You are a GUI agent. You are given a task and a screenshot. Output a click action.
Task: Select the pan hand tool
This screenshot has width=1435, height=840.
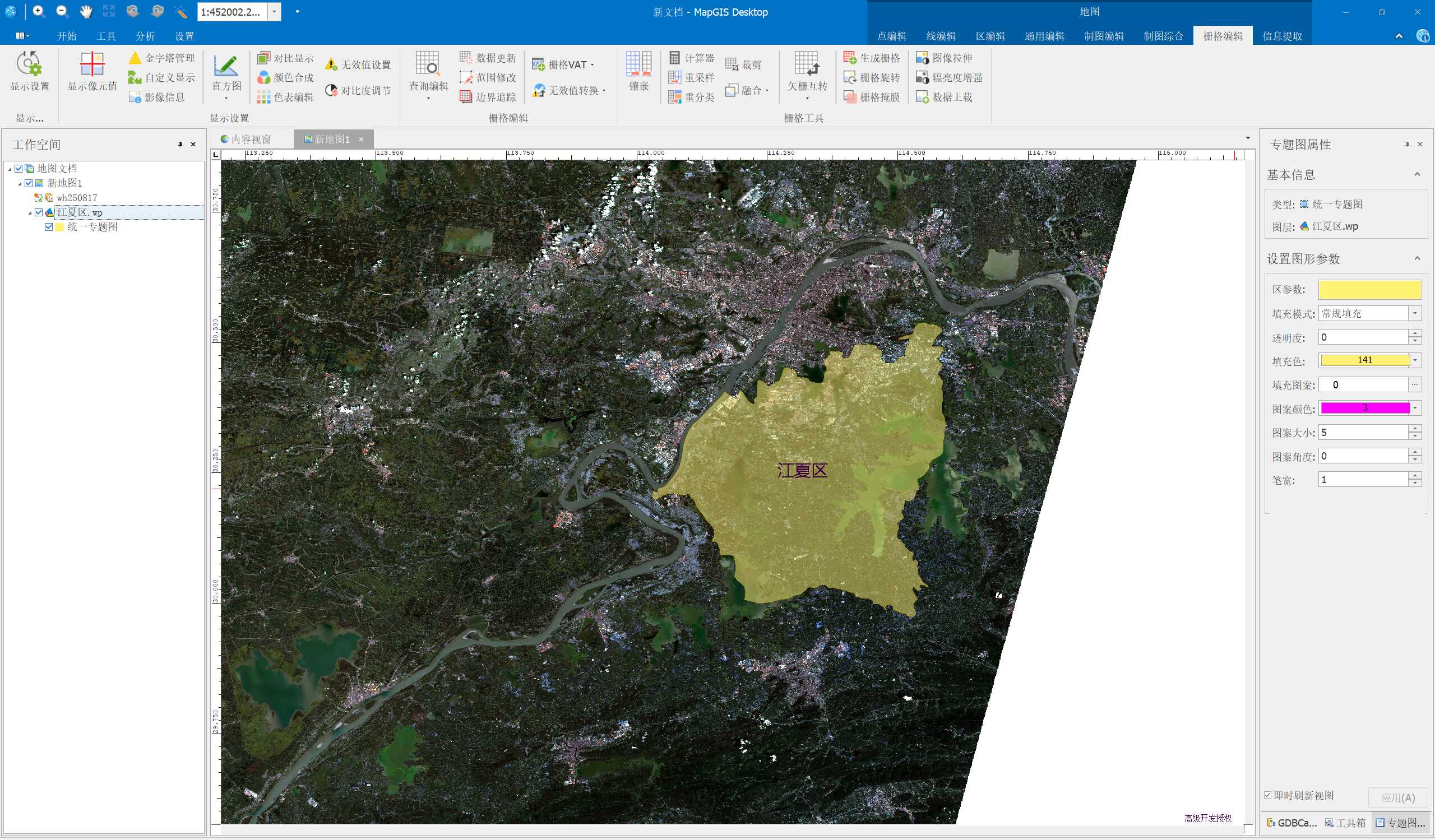click(x=85, y=11)
